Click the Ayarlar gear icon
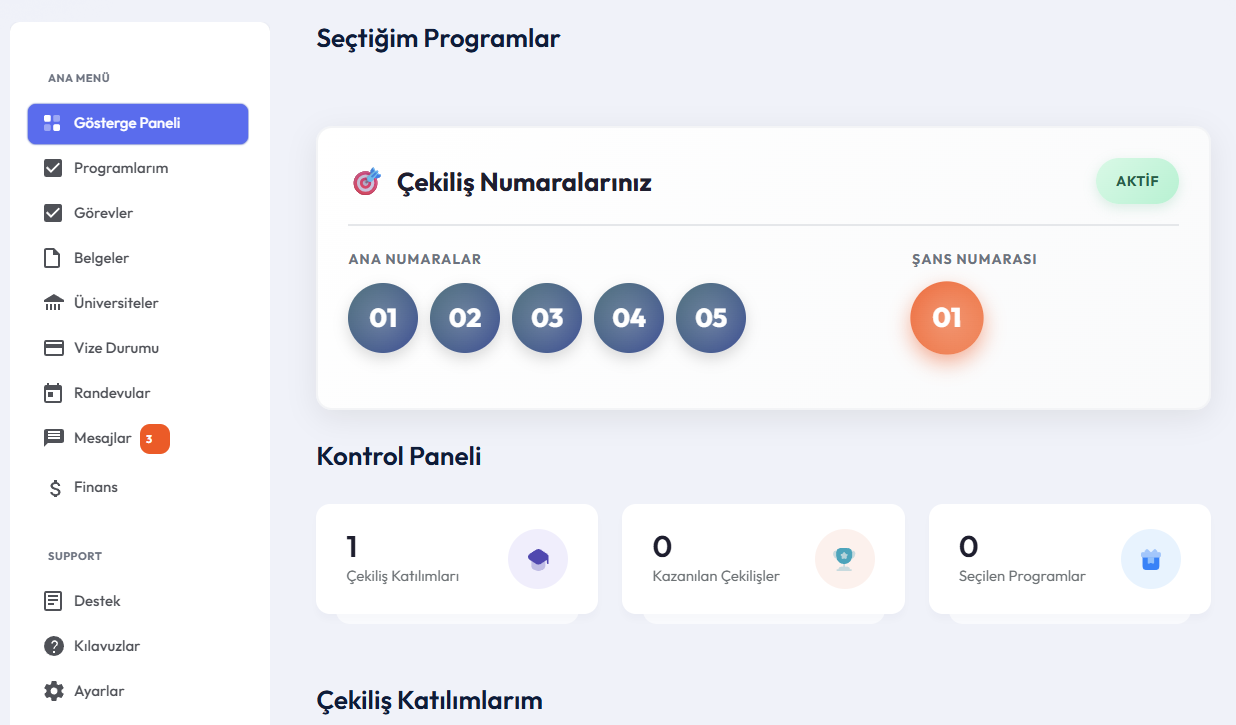The image size is (1236, 725). (x=54, y=691)
